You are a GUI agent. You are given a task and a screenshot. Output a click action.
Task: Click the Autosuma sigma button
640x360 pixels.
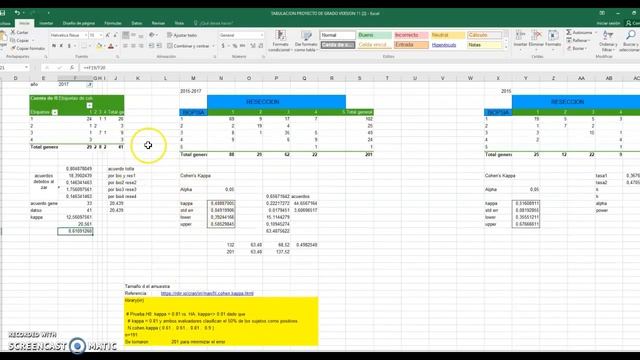(x=579, y=32)
